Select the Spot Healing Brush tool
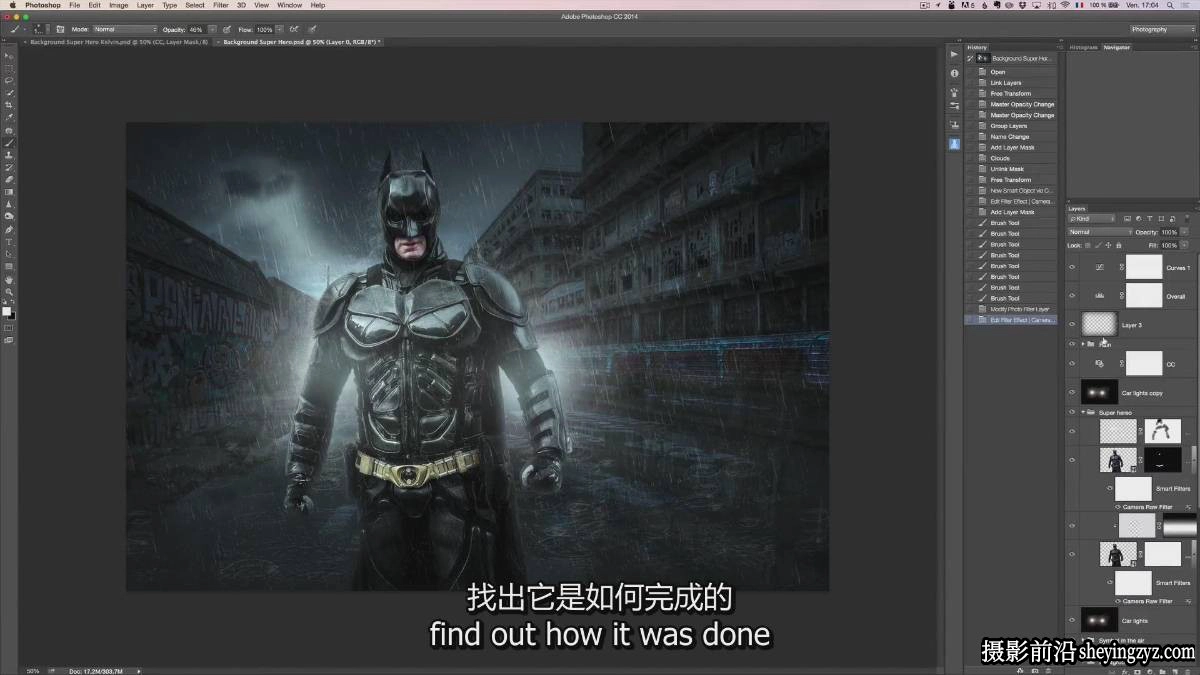The image size is (1200, 675). 9,131
